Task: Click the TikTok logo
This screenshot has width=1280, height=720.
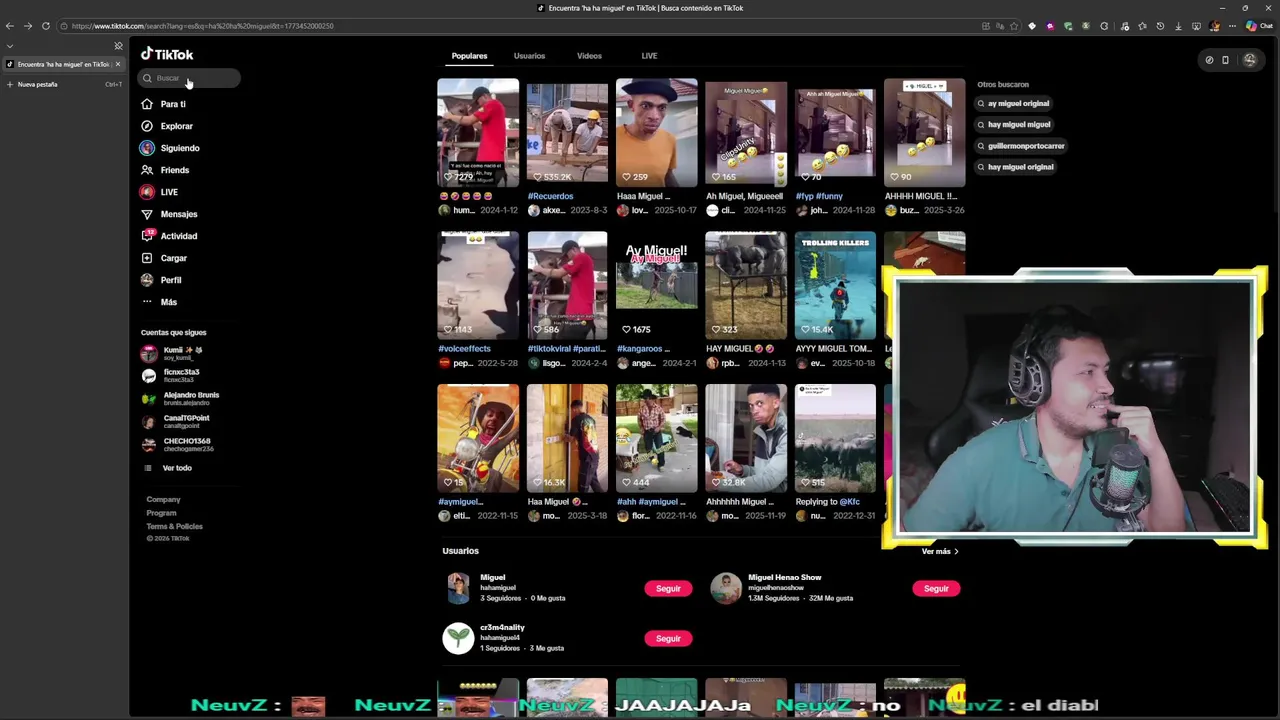Action: coord(167,54)
